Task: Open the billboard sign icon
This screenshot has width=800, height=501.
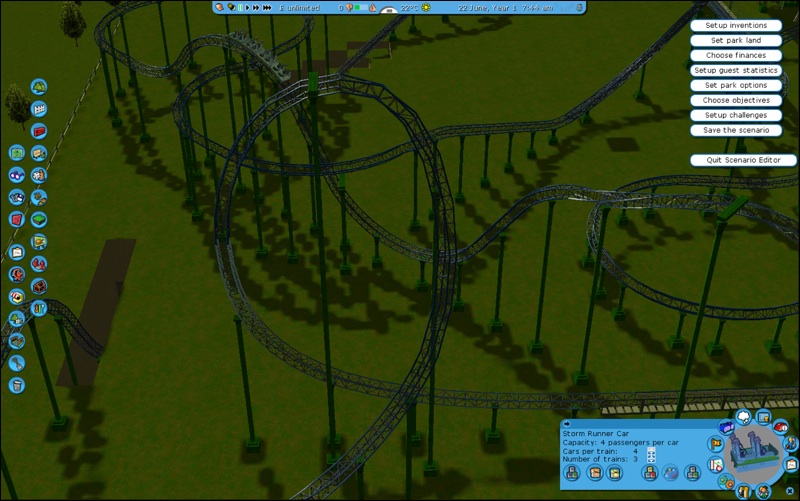Action: tap(39, 241)
